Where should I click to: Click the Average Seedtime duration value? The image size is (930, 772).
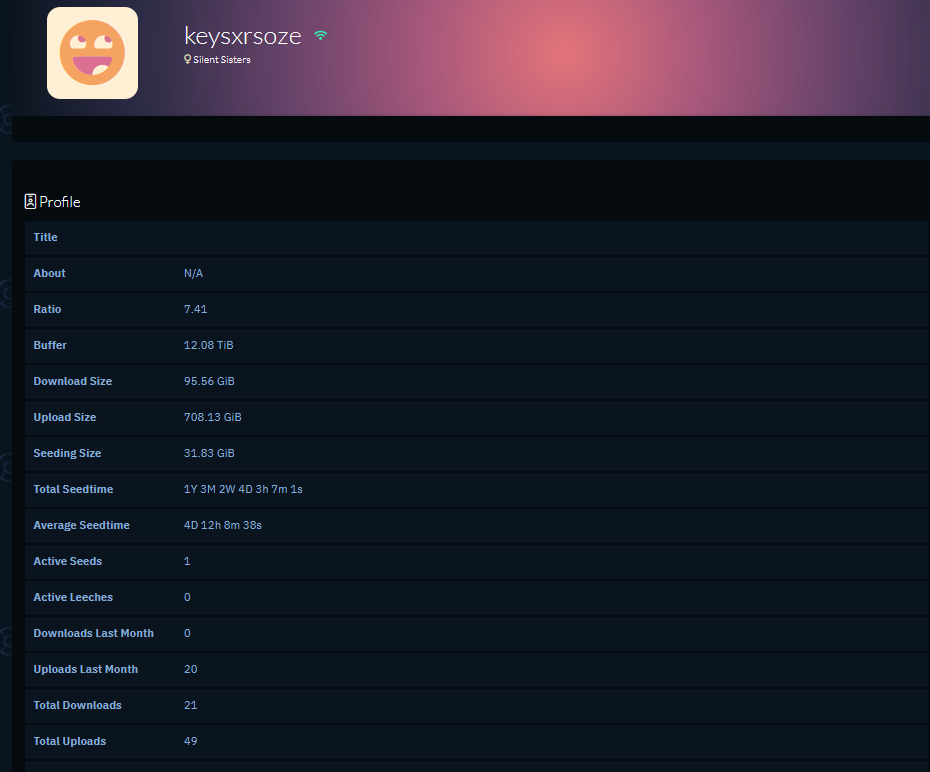[x=222, y=525]
